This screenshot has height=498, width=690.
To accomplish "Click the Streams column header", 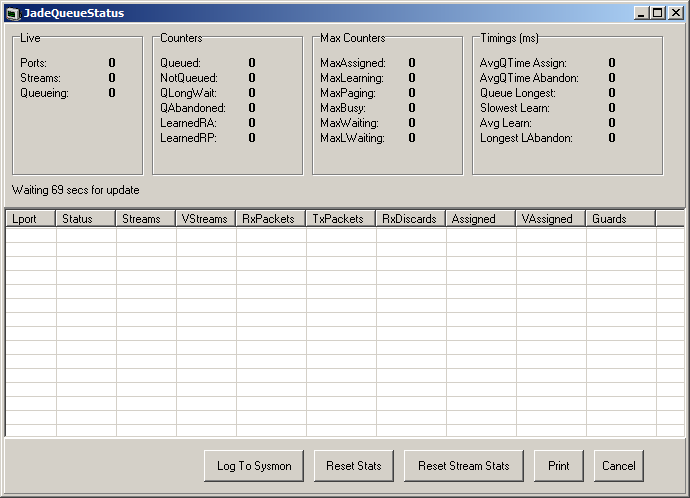I will pos(146,219).
